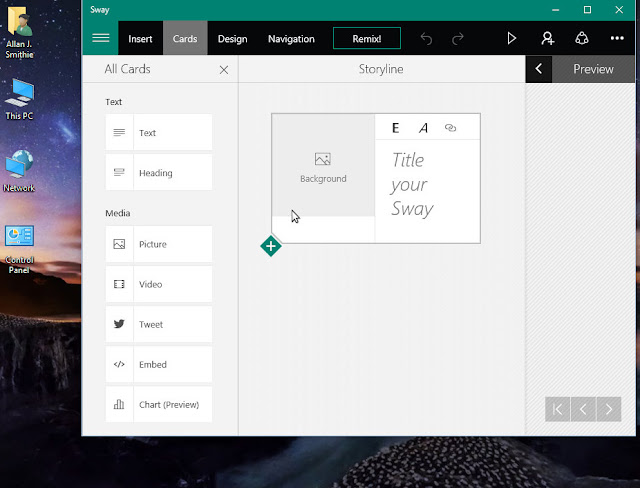
Task: Add a Video card
Action: 159,284
